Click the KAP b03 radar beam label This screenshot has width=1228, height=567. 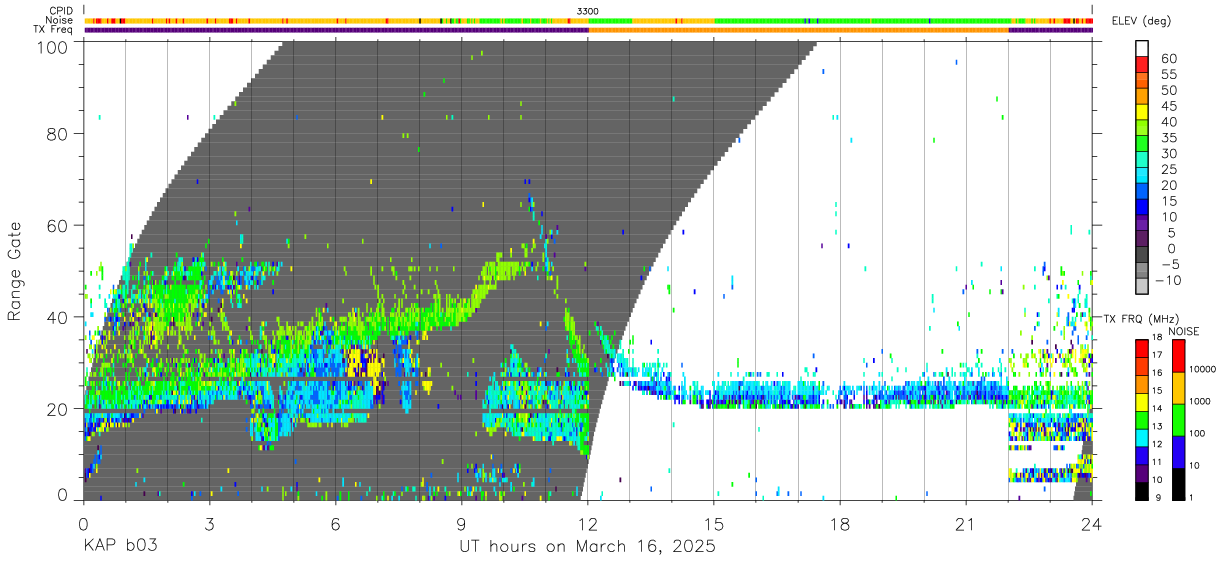click(x=119, y=546)
